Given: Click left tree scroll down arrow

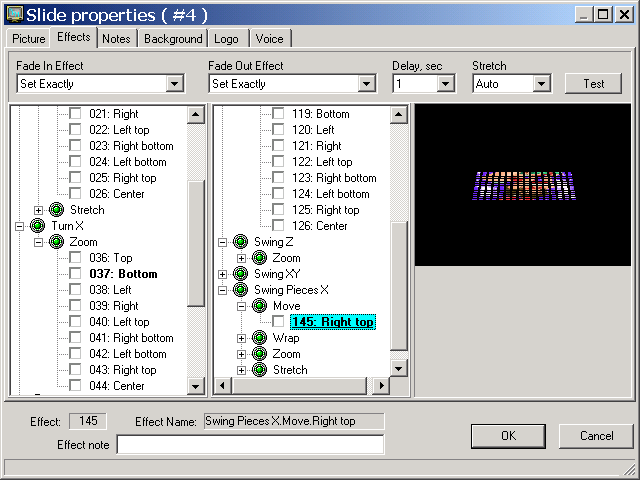Looking at the screenshot, I should click(196, 386).
